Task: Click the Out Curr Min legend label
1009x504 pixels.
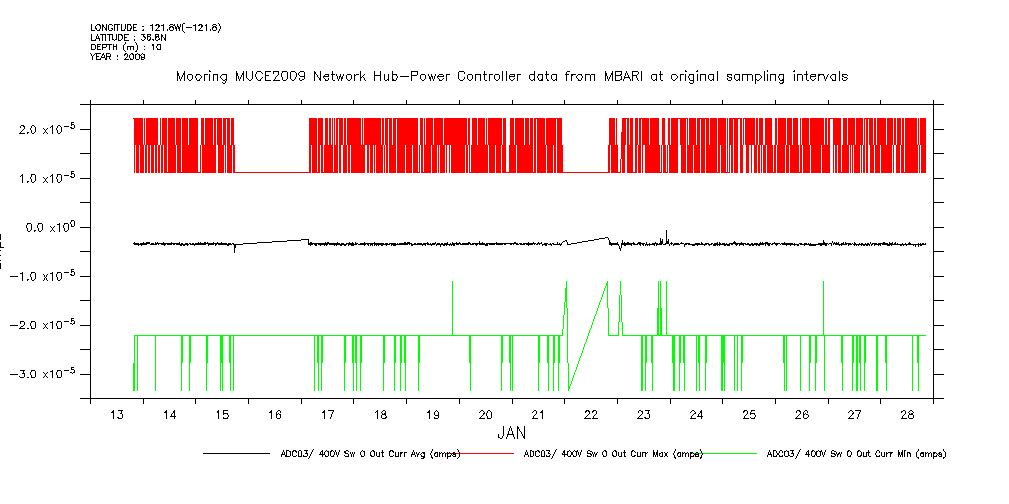Action: pos(855,454)
